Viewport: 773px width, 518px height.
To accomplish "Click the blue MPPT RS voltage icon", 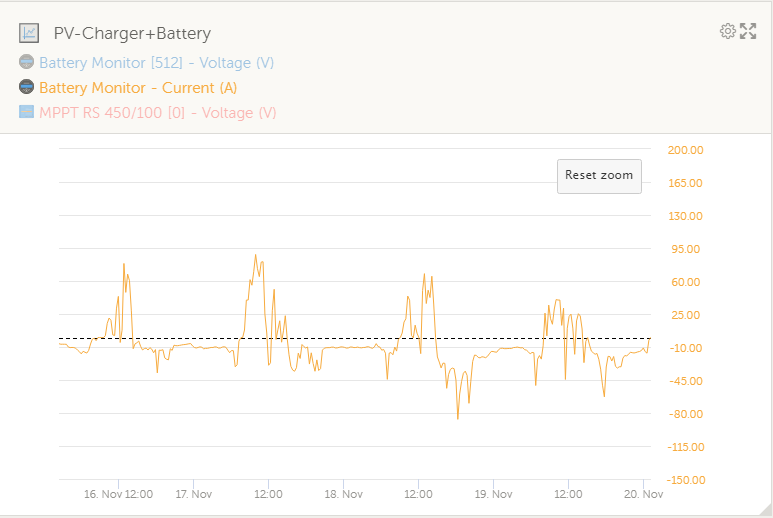I will 27,112.
